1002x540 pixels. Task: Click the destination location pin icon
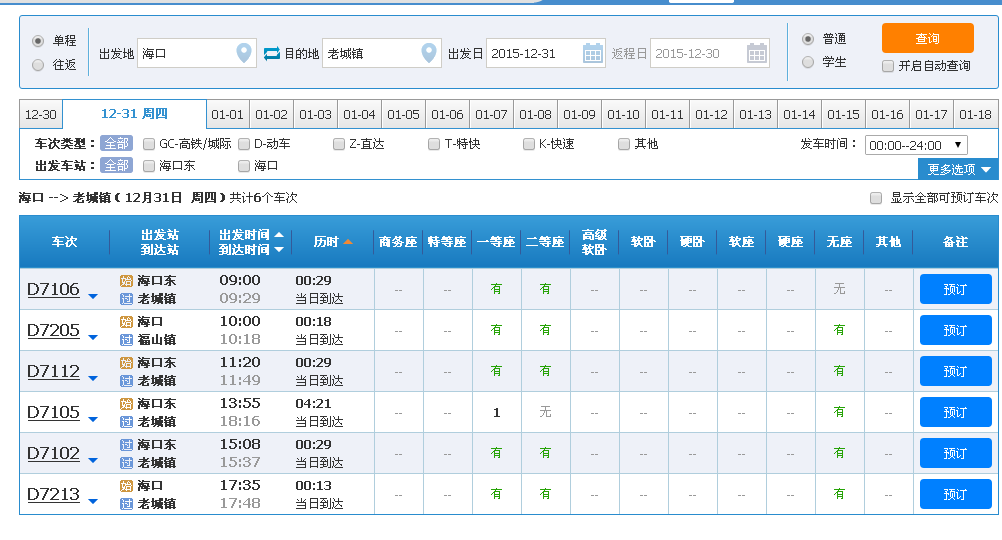pos(429,53)
